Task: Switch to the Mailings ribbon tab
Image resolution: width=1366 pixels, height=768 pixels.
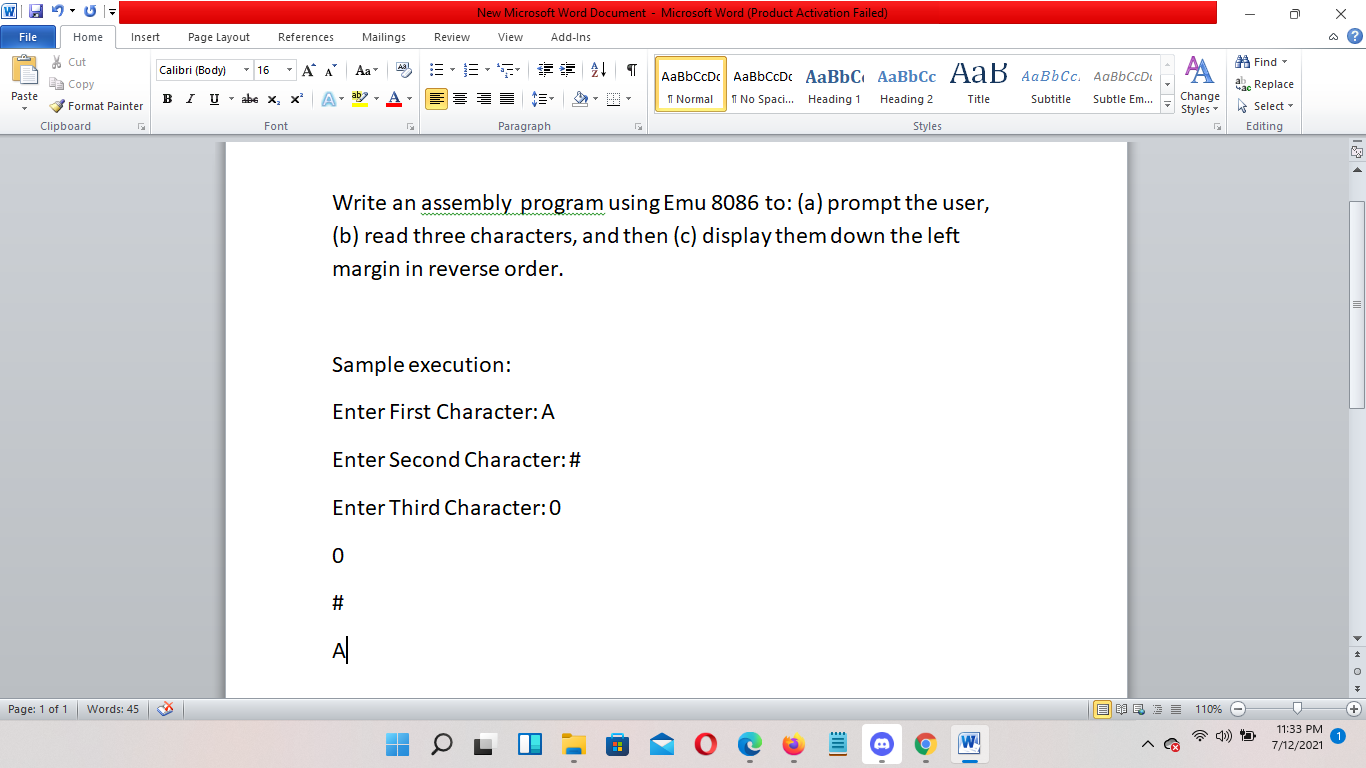Action: [x=383, y=37]
